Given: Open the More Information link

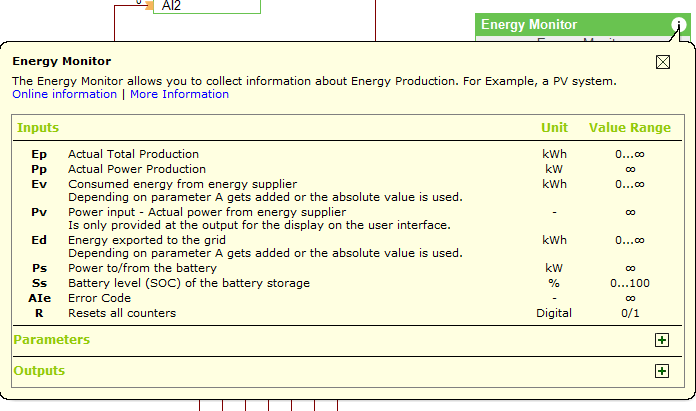Looking at the screenshot, I should (179, 94).
